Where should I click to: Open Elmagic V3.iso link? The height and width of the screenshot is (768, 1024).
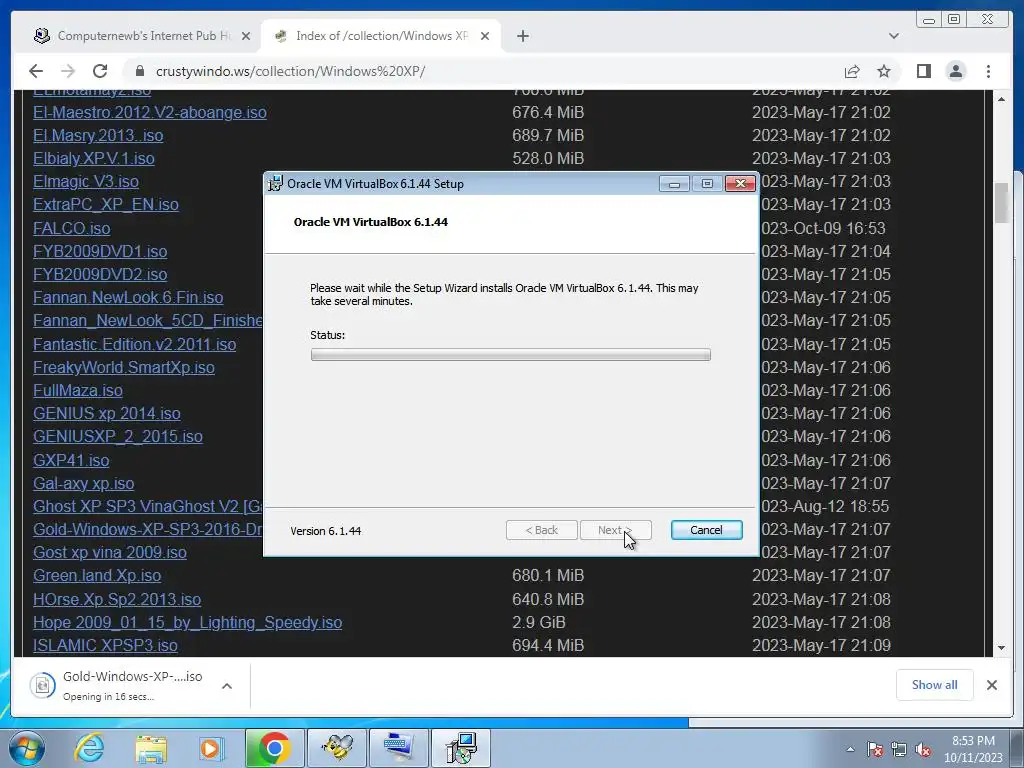click(86, 181)
